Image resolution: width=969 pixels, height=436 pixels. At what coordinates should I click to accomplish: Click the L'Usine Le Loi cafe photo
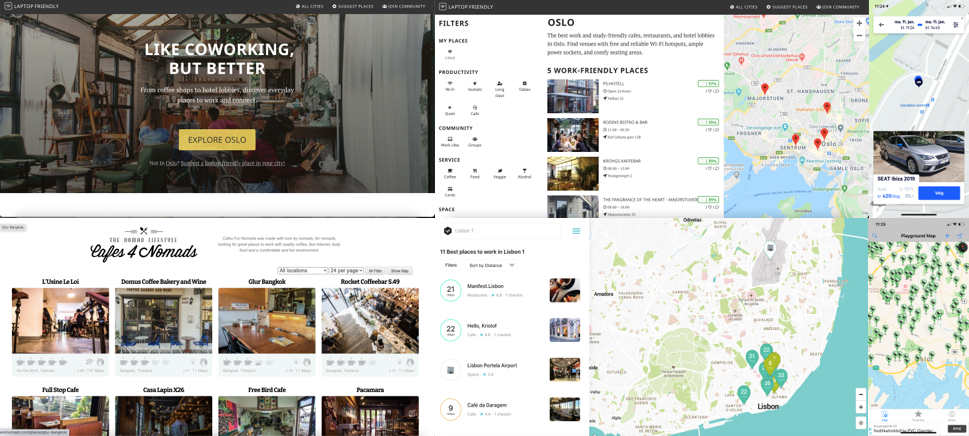(60, 321)
